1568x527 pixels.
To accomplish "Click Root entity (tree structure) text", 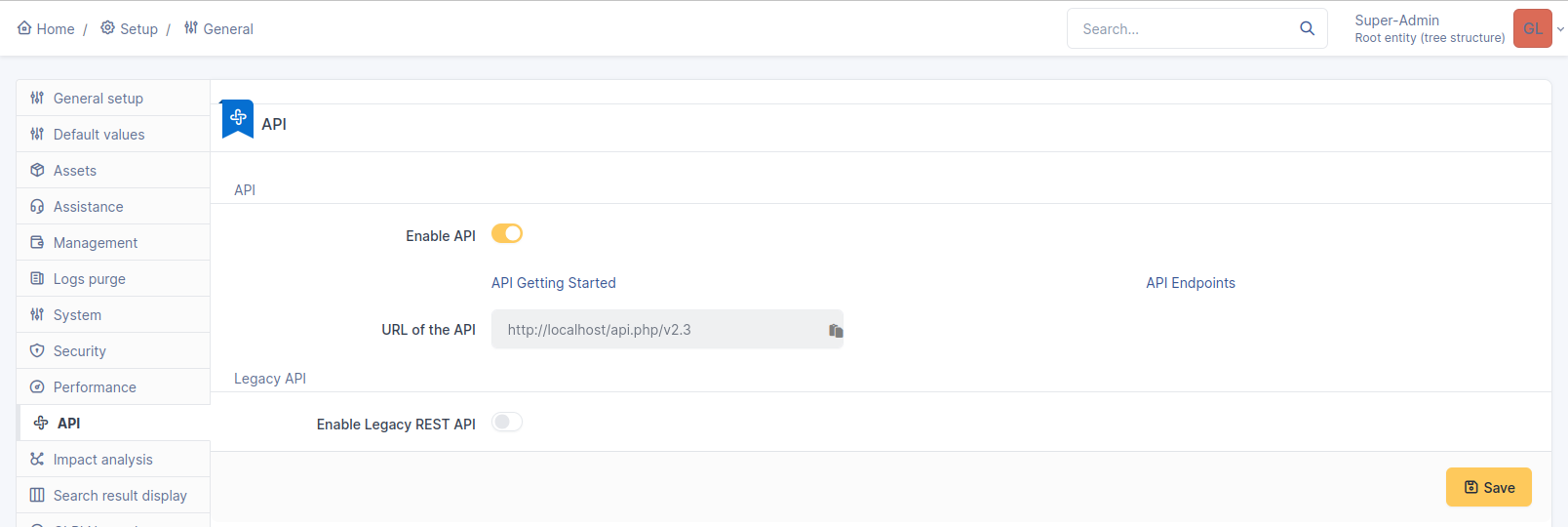I will [x=1430, y=38].
